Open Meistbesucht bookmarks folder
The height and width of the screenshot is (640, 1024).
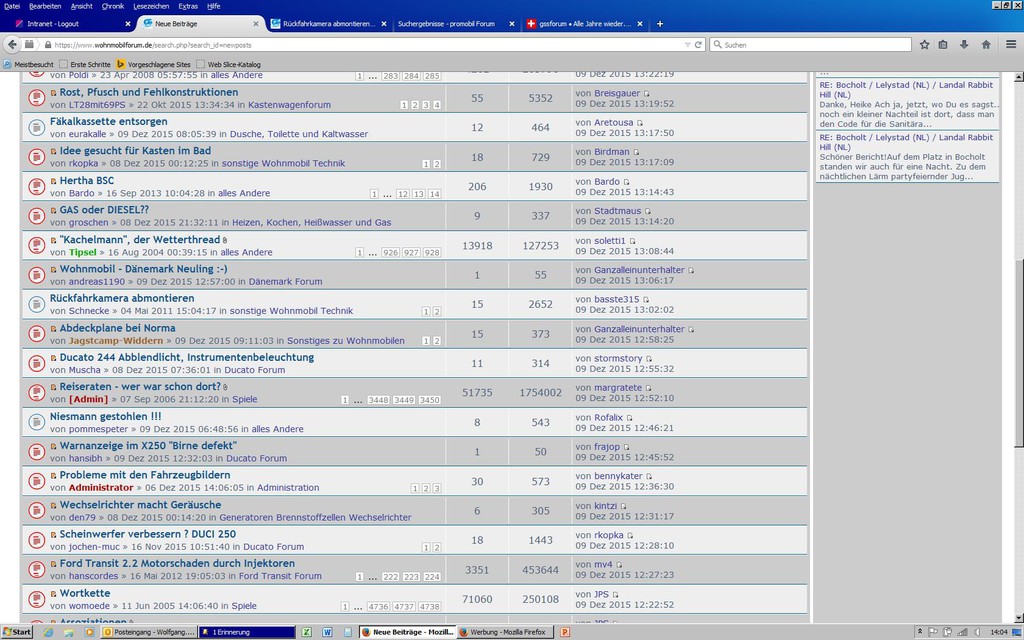(29, 64)
